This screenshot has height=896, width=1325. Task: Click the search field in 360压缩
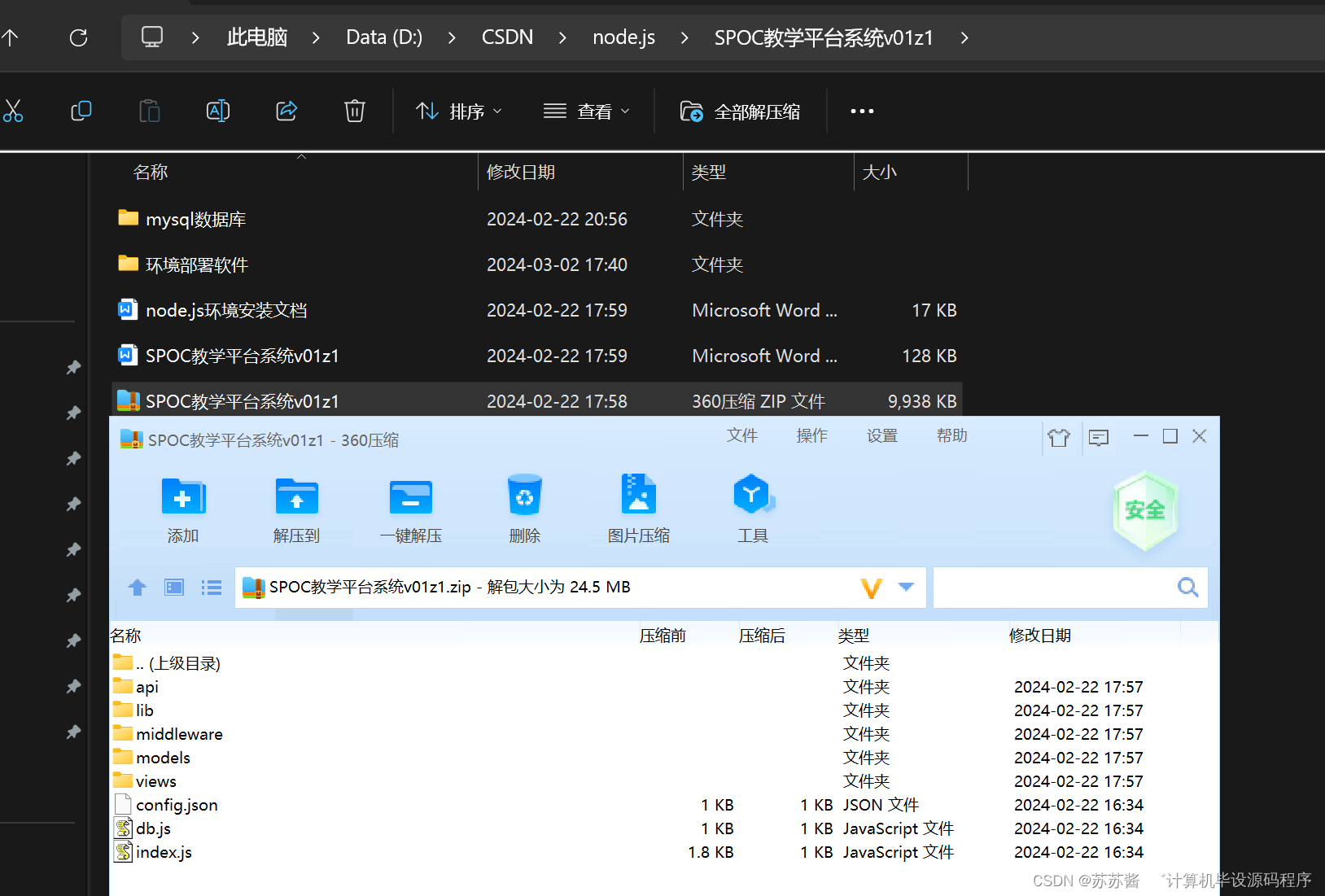point(1058,587)
